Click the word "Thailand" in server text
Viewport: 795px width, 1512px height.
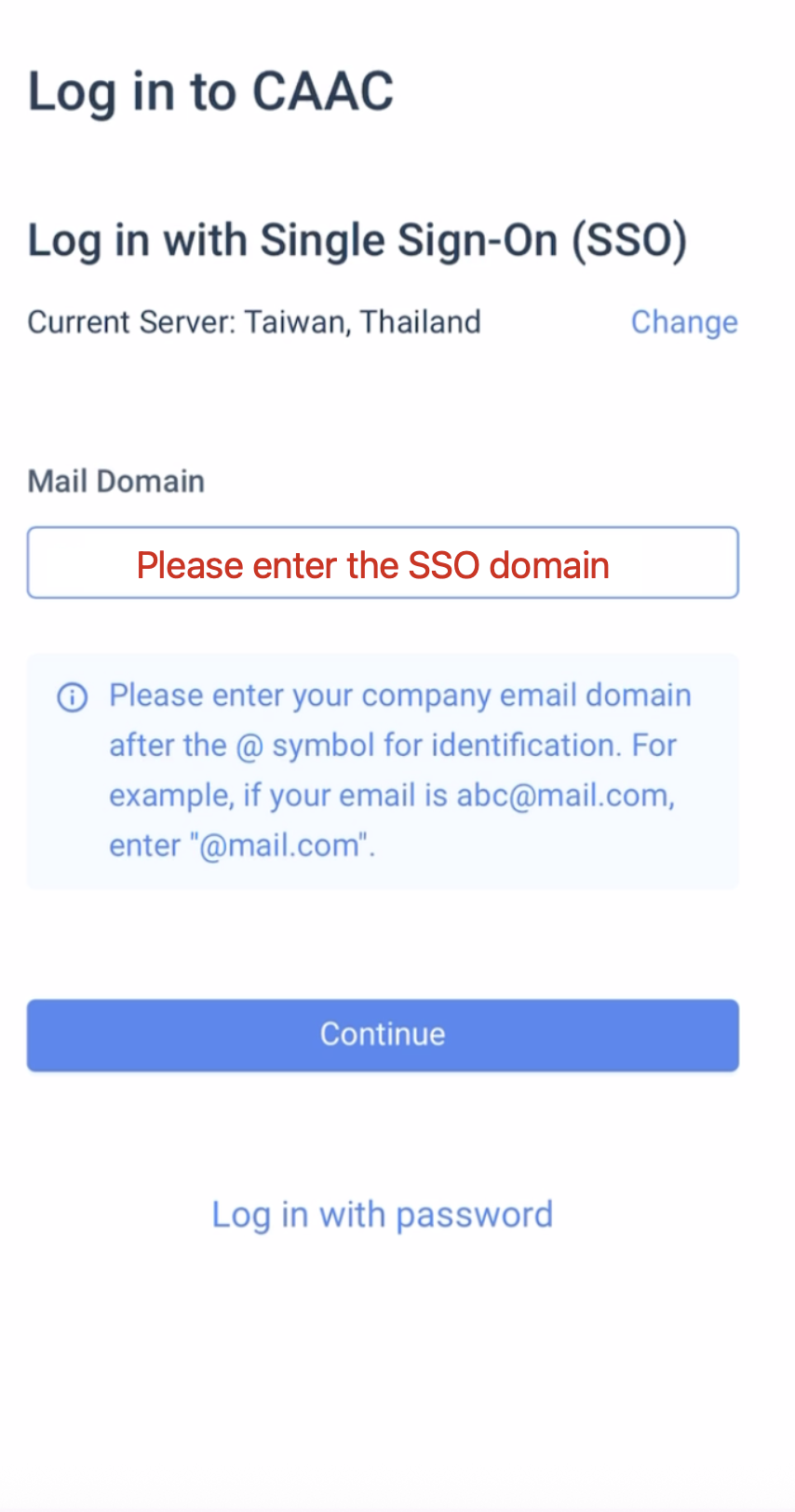[x=421, y=322]
